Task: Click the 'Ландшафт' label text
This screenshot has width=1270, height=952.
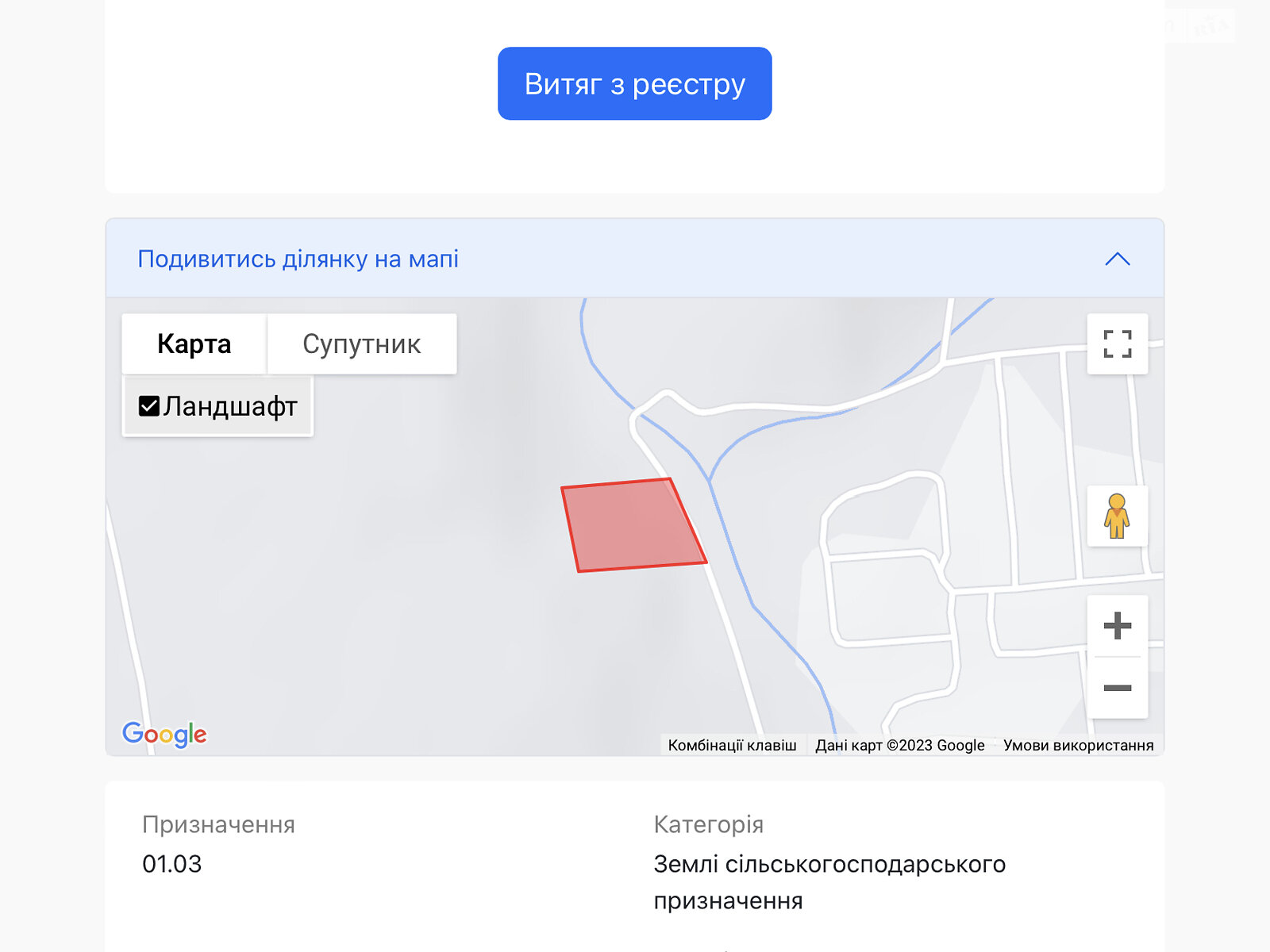Action: pyautogui.click(x=230, y=406)
